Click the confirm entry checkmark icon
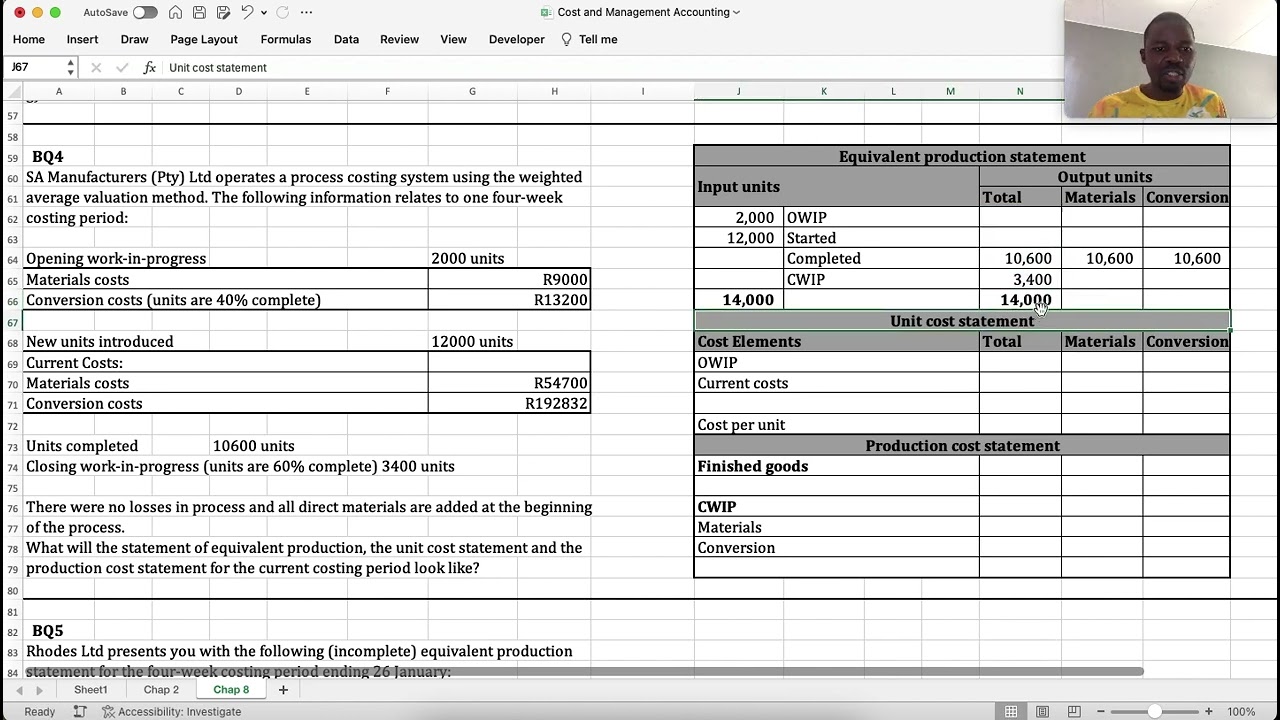 [122, 67]
